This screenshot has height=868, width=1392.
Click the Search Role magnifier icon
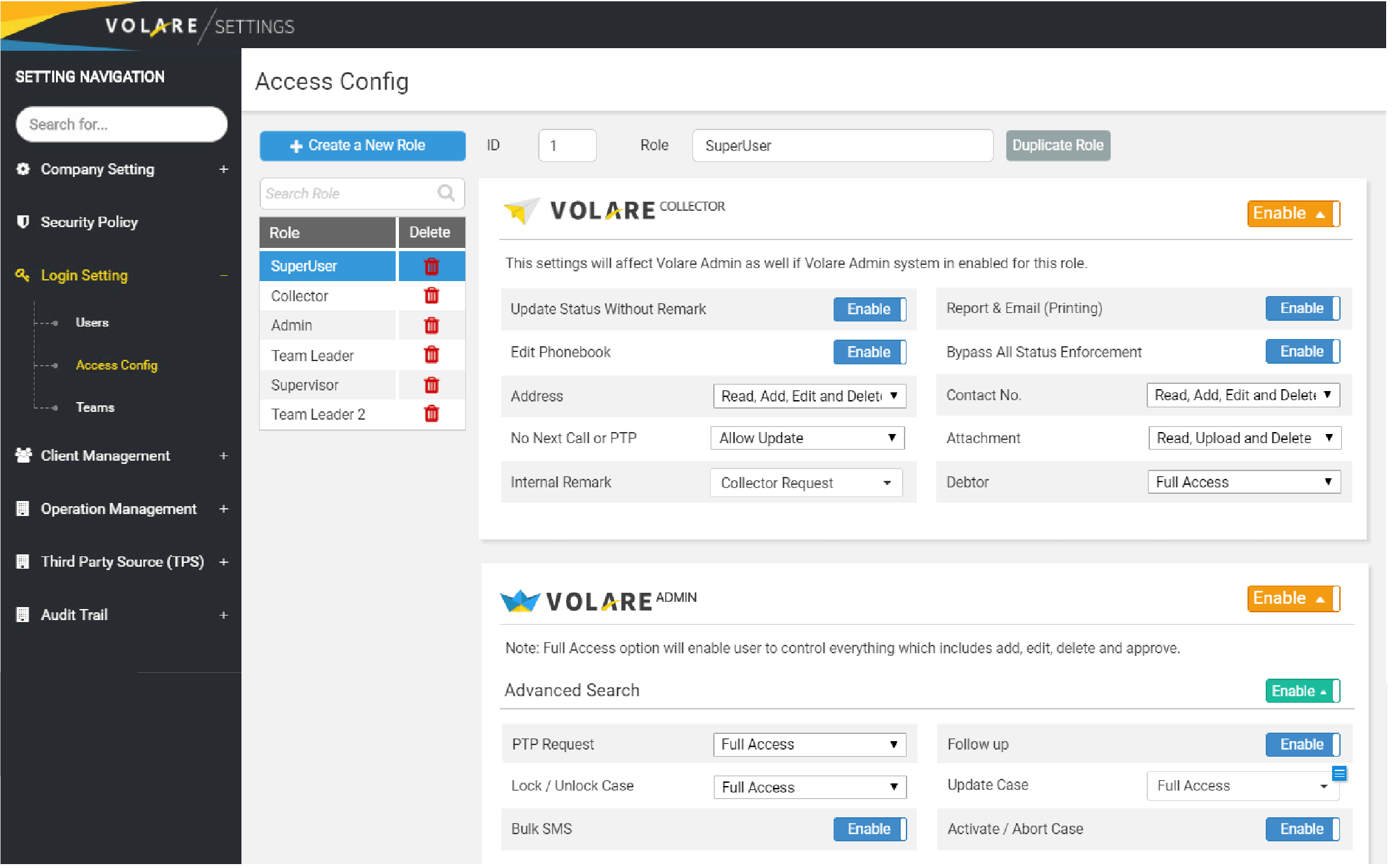(x=447, y=193)
